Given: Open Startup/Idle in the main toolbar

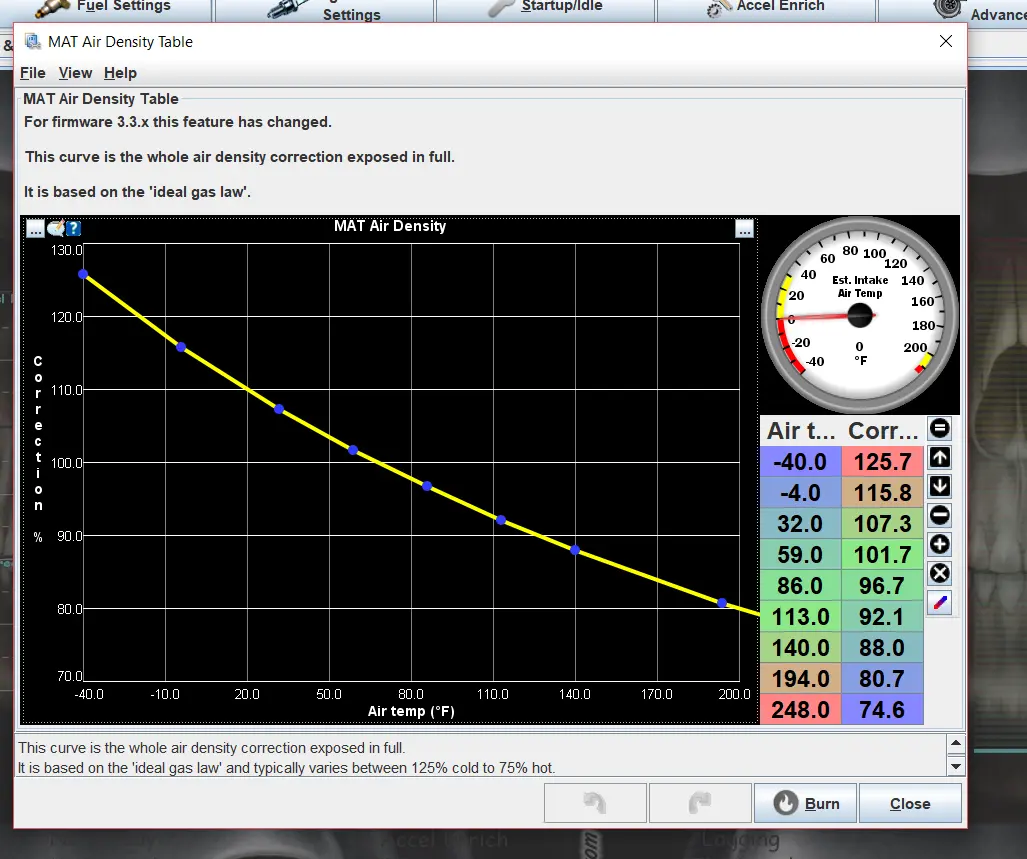Looking at the screenshot, I should [546, 8].
